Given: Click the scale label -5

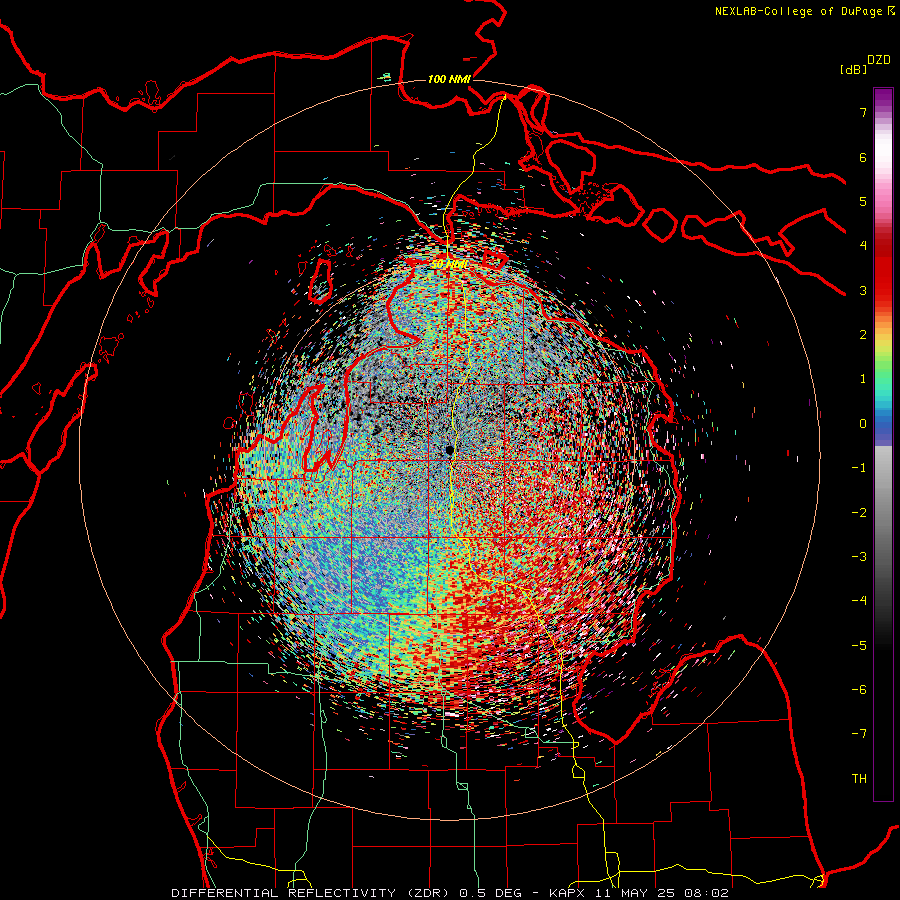Looking at the screenshot, I should click(x=859, y=646).
